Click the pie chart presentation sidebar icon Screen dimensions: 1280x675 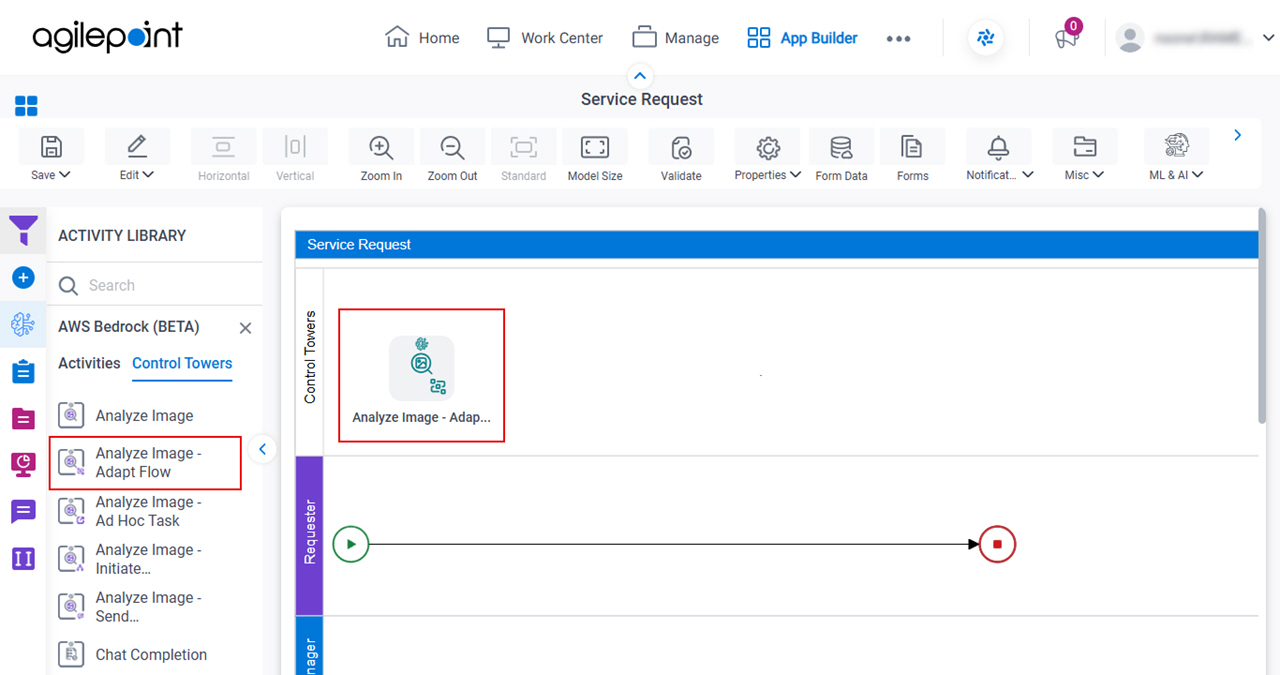[23, 464]
